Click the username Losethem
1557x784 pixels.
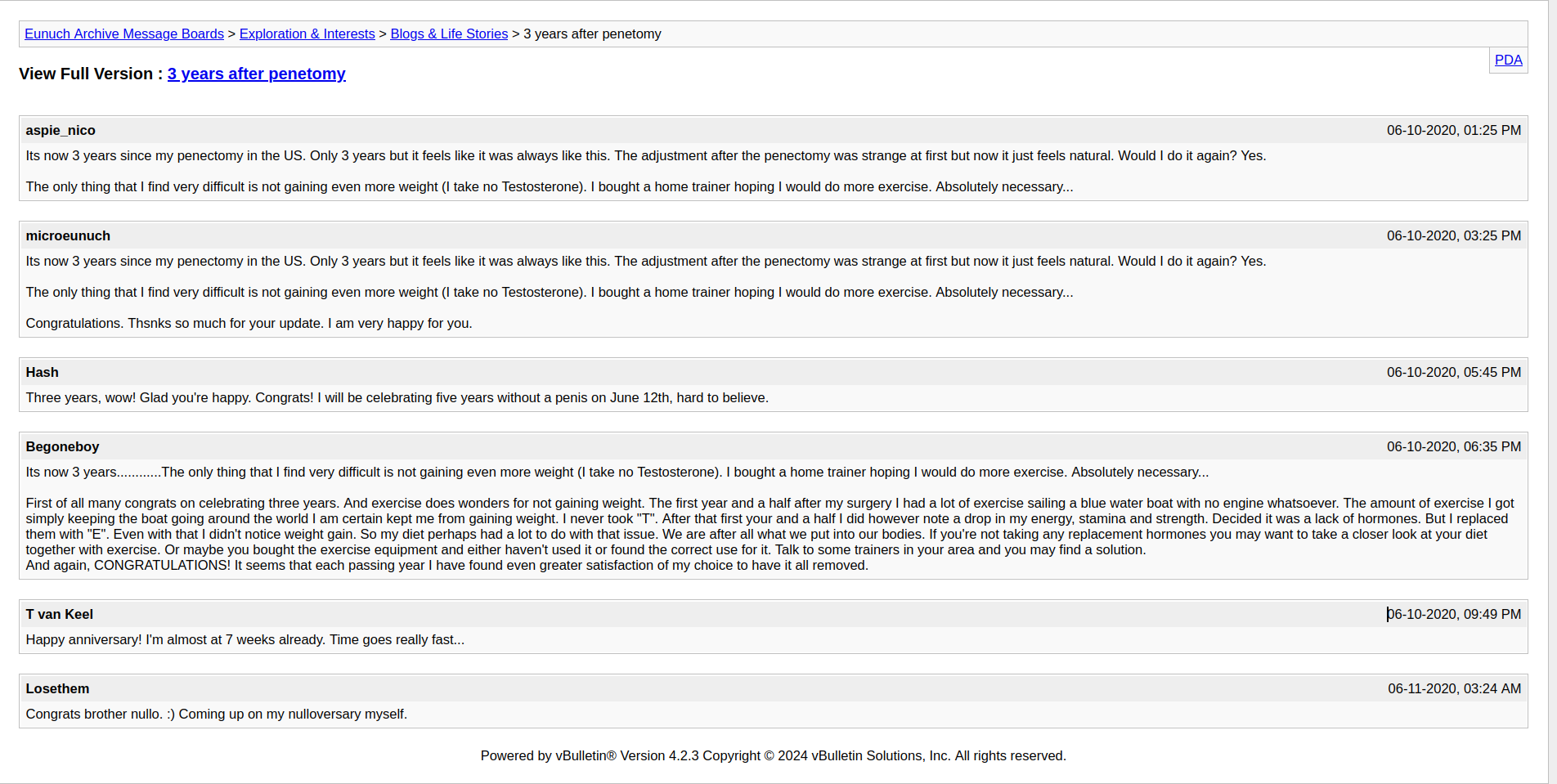coord(57,688)
